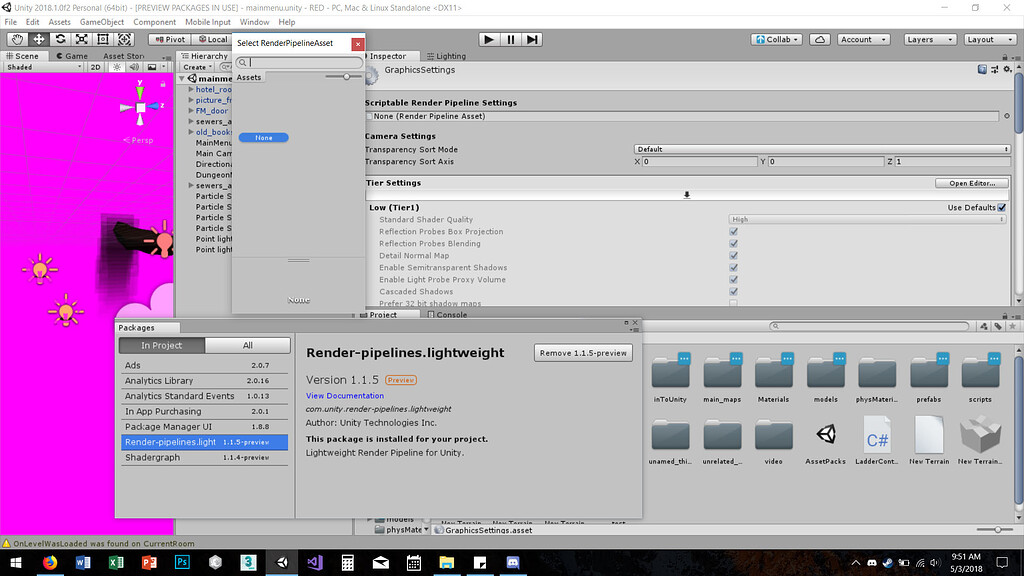Select the Move tool
This screenshot has width=1024, height=576.
(39, 39)
